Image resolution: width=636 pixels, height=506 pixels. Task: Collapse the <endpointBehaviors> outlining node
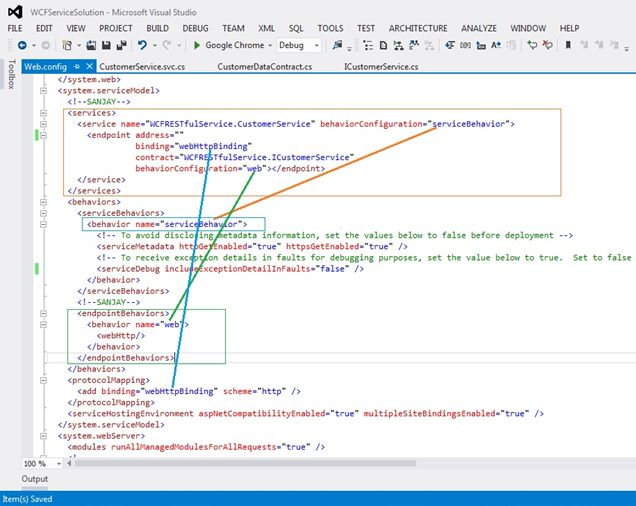[43, 313]
